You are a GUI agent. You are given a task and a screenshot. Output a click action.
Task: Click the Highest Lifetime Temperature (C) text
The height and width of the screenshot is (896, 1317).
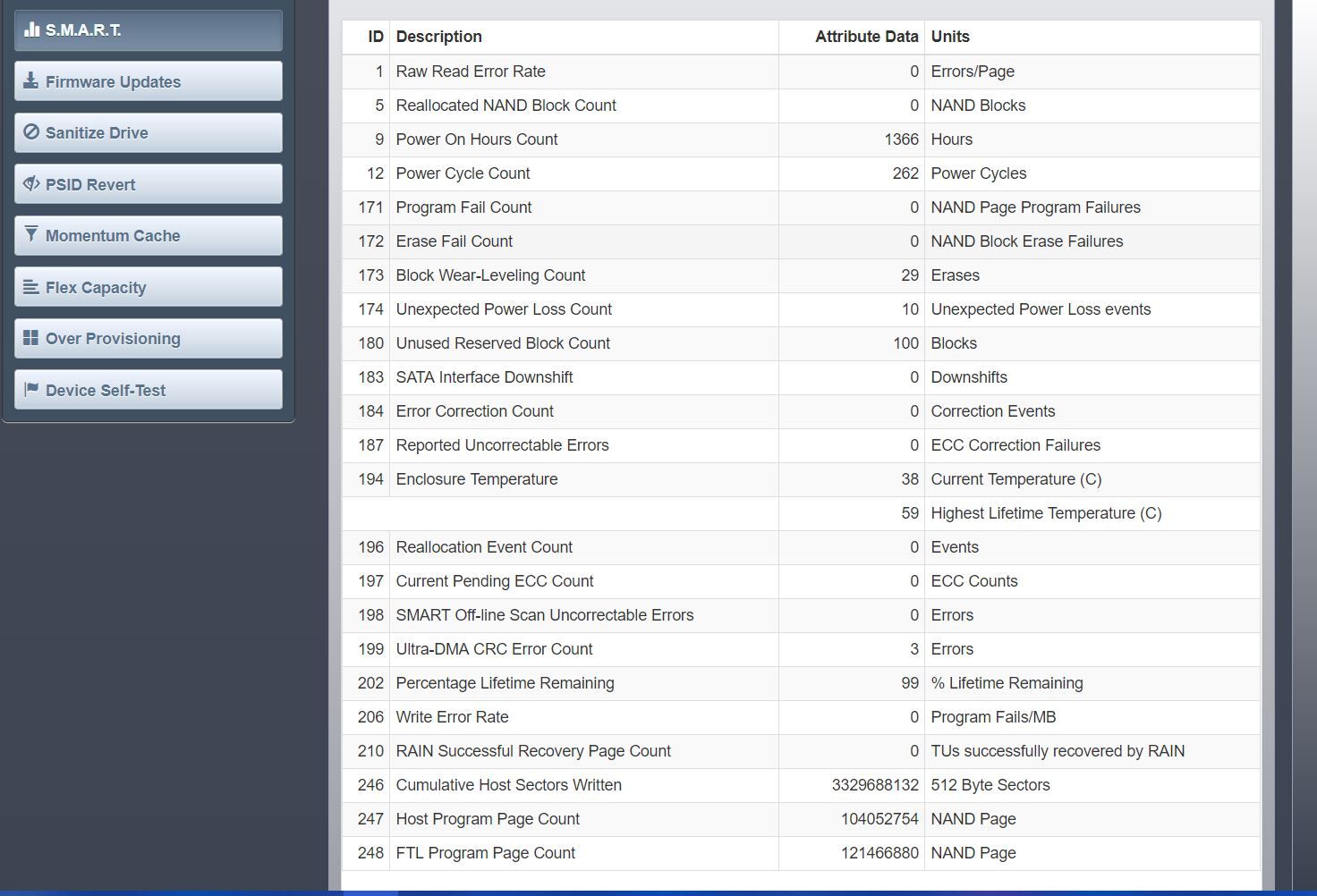click(x=1046, y=513)
